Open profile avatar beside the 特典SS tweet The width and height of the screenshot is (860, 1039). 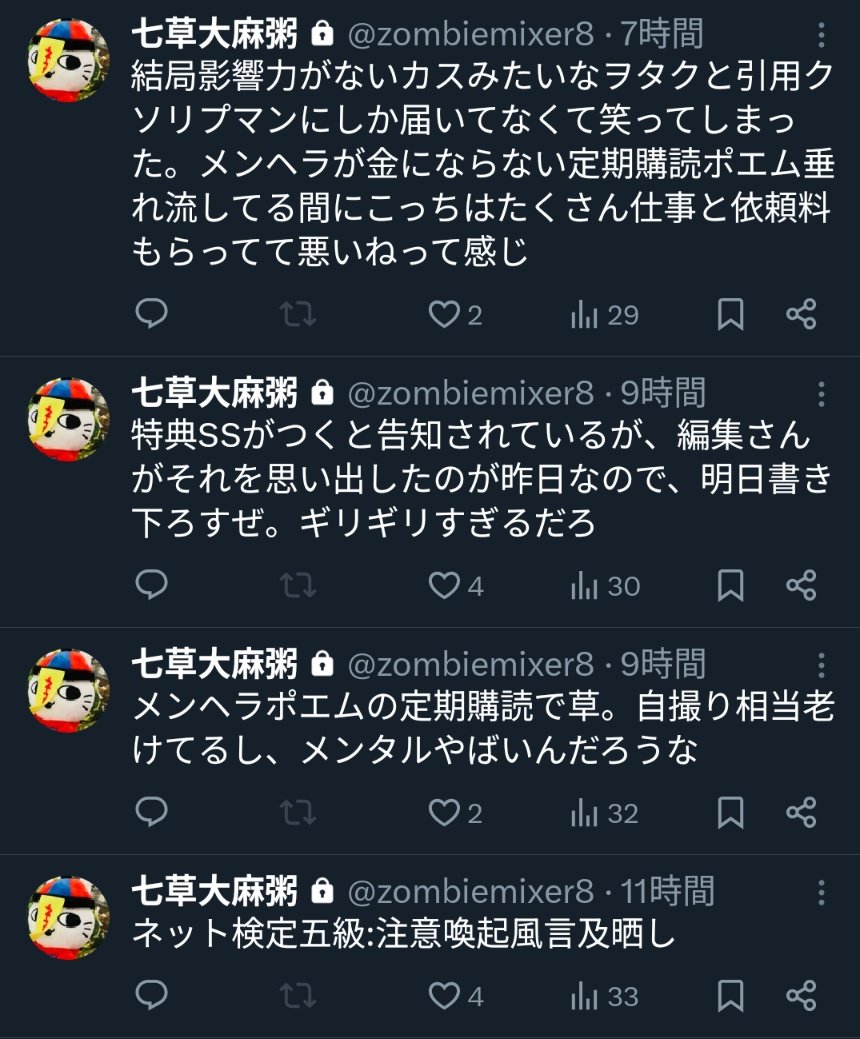click(x=68, y=418)
